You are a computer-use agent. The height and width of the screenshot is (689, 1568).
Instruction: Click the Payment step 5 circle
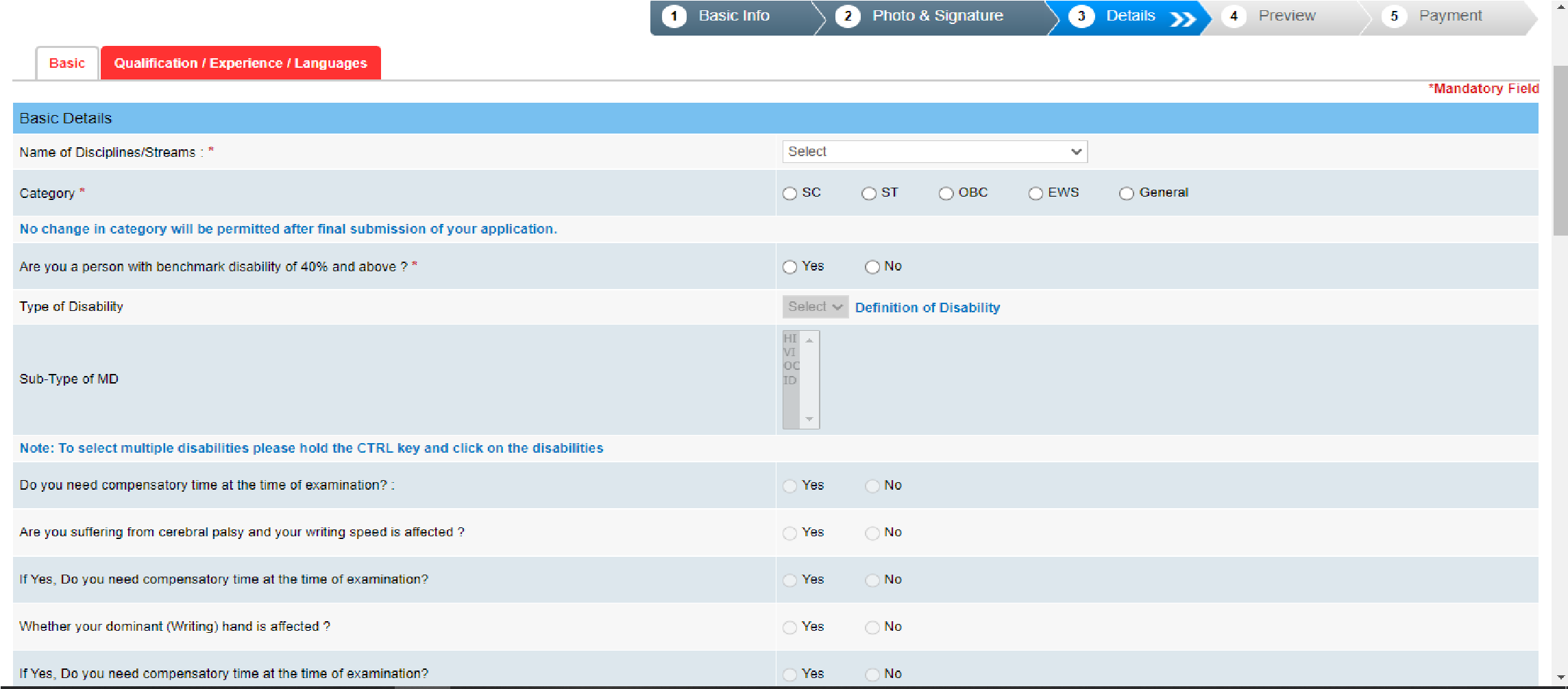[x=1394, y=16]
